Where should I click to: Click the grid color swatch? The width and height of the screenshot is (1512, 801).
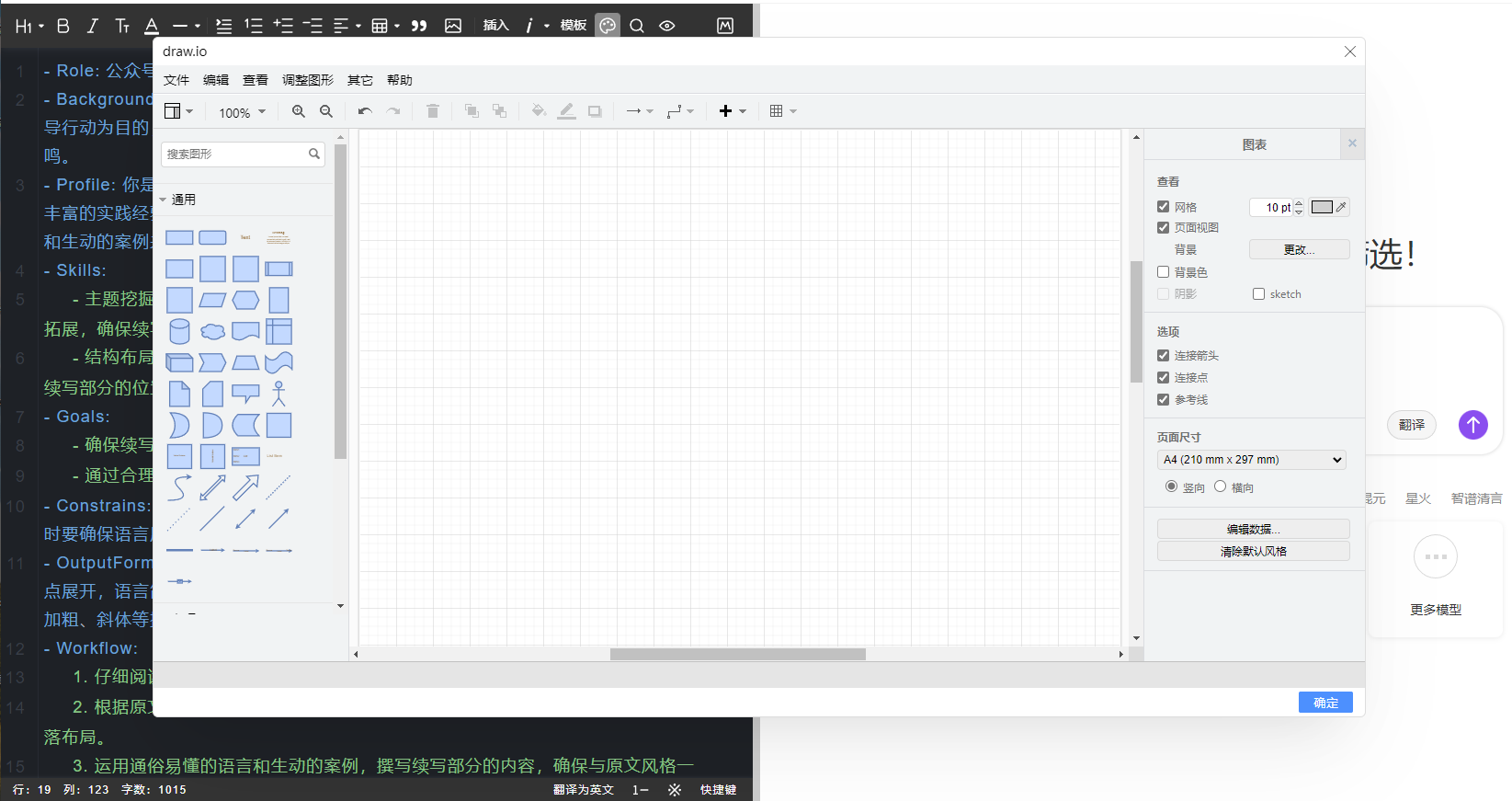[1321, 207]
